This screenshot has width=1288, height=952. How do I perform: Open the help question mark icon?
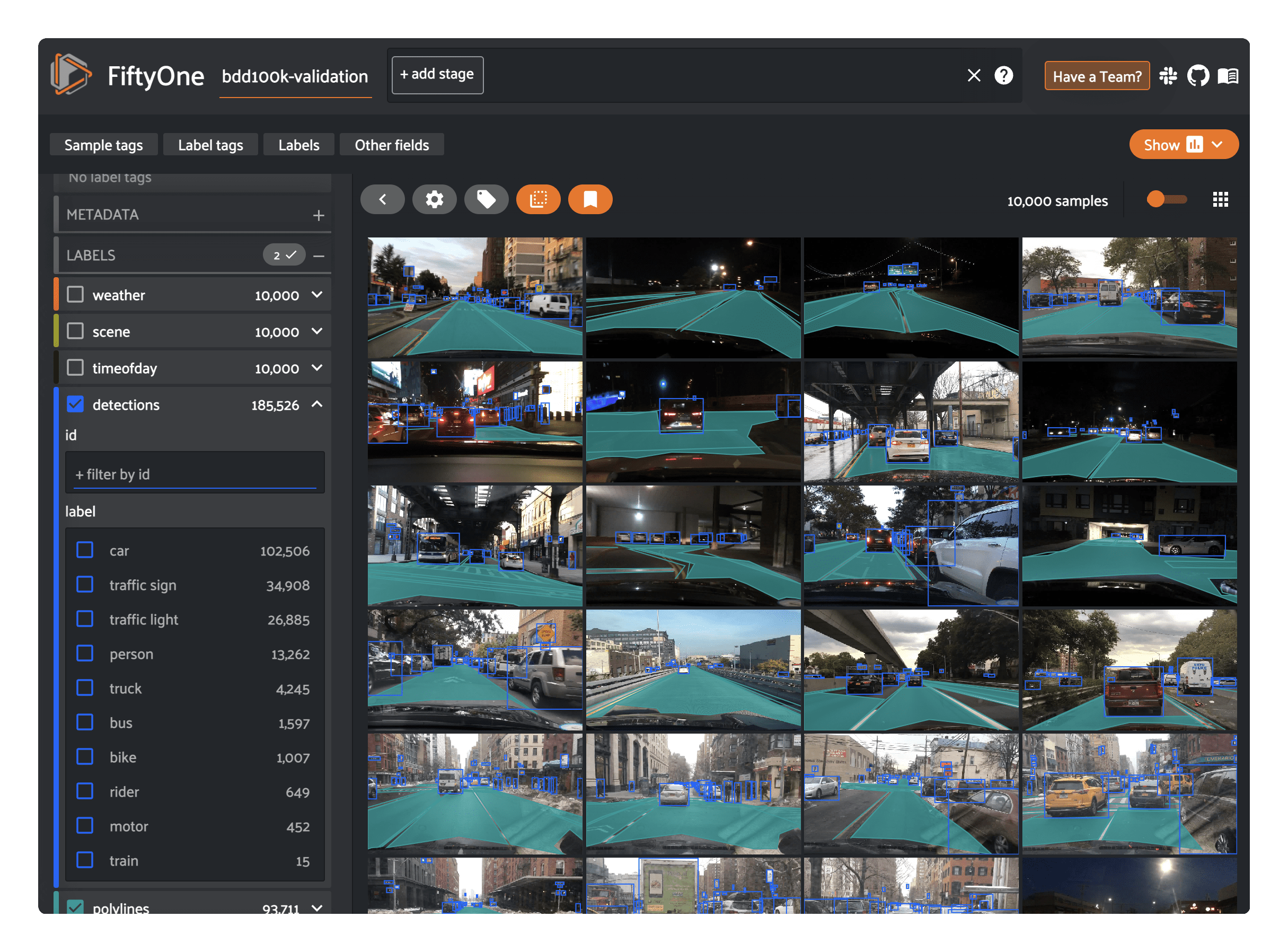[x=1003, y=75]
